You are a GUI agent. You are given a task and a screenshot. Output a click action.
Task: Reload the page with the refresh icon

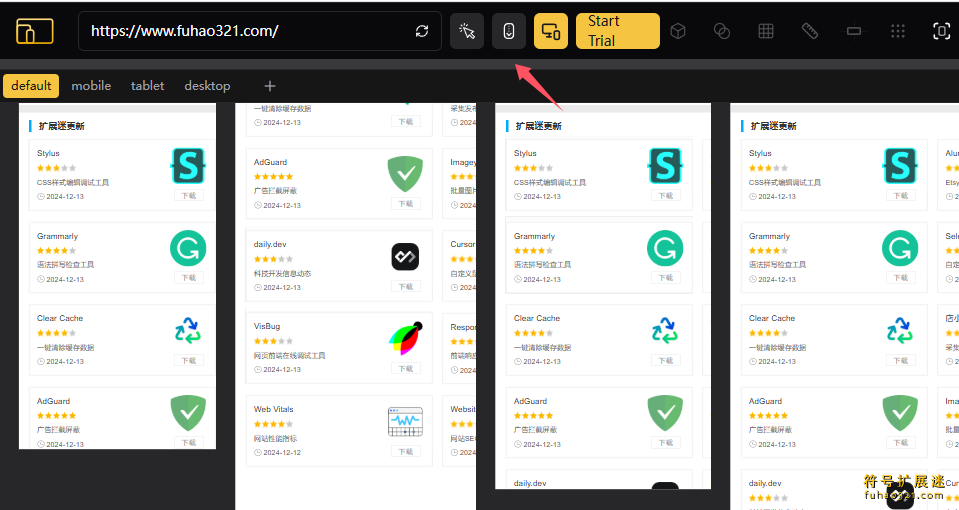pyautogui.click(x=422, y=31)
